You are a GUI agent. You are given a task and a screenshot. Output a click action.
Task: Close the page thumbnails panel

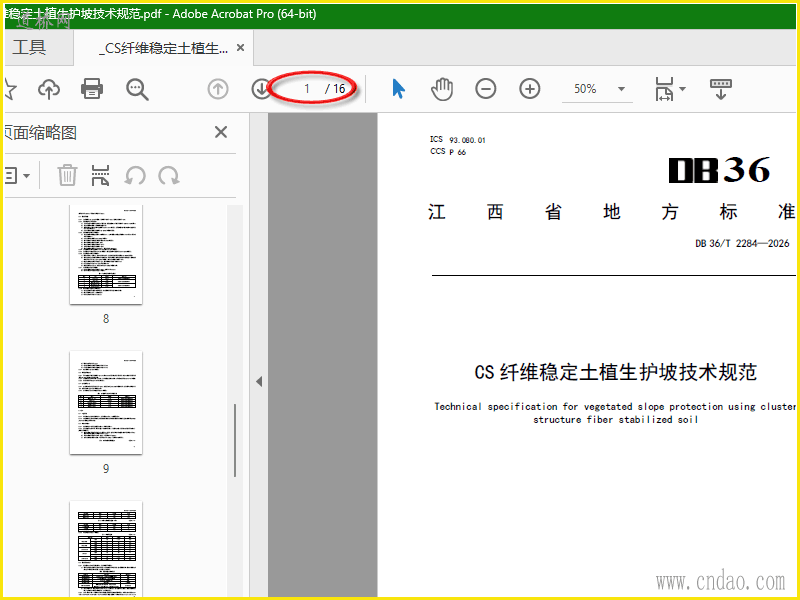(x=221, y=132)
